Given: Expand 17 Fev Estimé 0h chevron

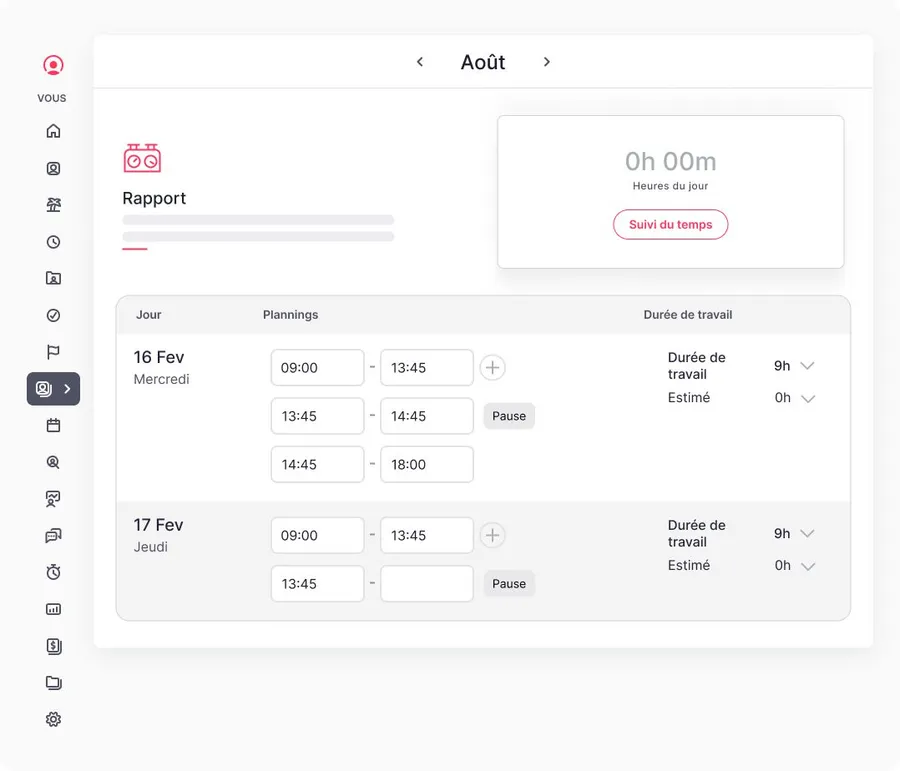Looking at the screenshot, I should [808, 566].
